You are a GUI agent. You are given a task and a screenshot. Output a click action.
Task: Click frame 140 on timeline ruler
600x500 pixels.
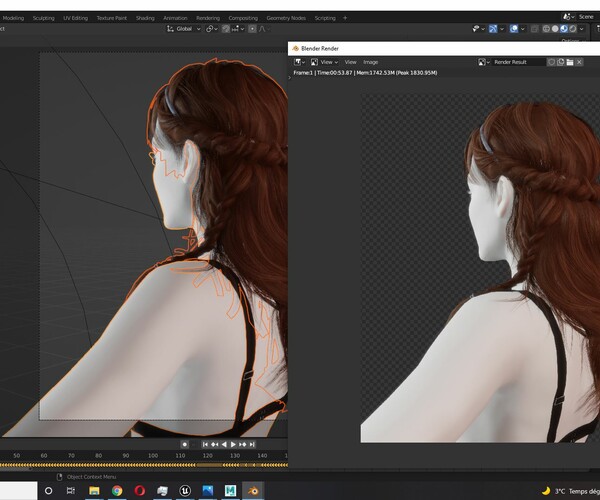click(x=262, y=456)
